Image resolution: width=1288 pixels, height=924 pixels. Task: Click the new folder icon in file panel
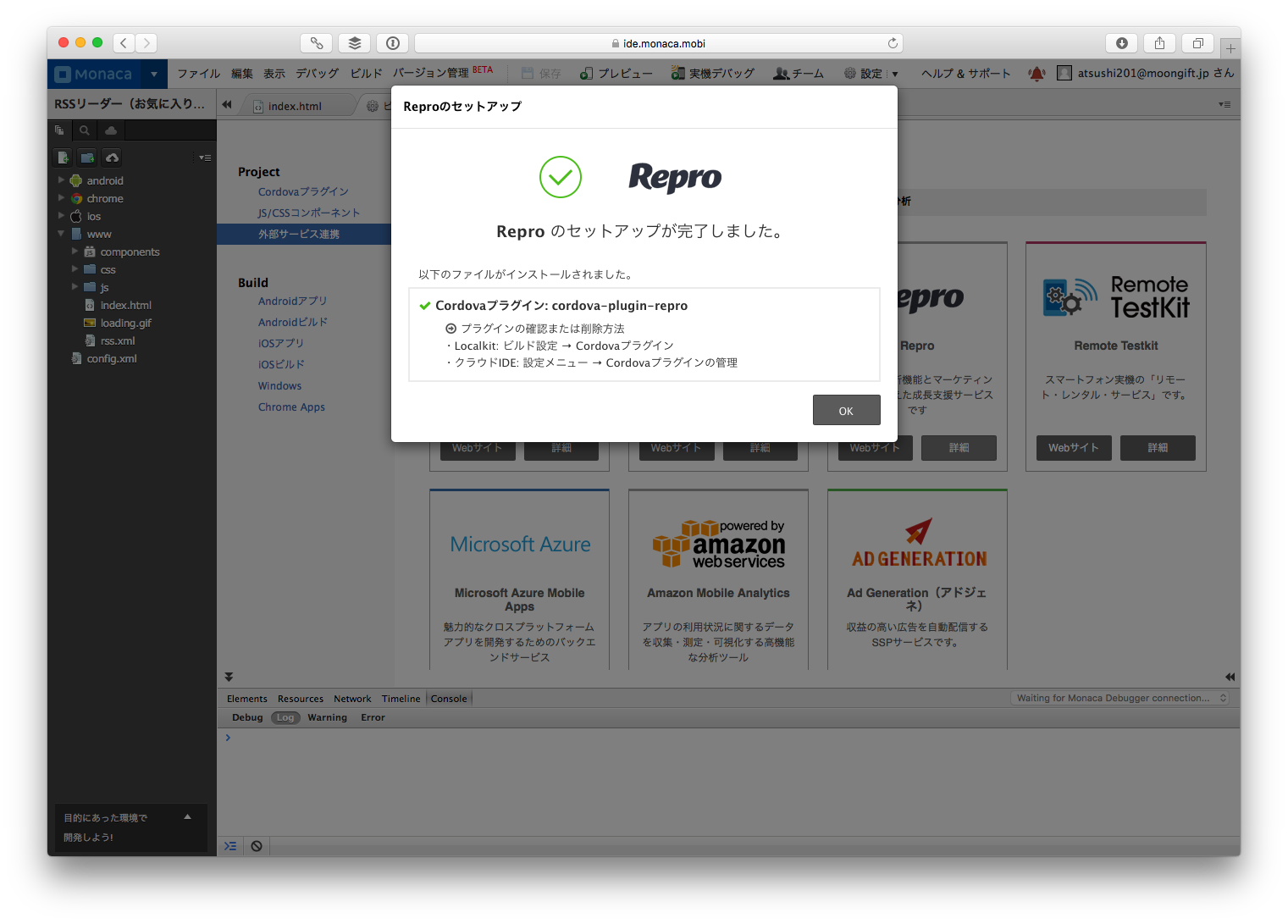coord(87,158)
